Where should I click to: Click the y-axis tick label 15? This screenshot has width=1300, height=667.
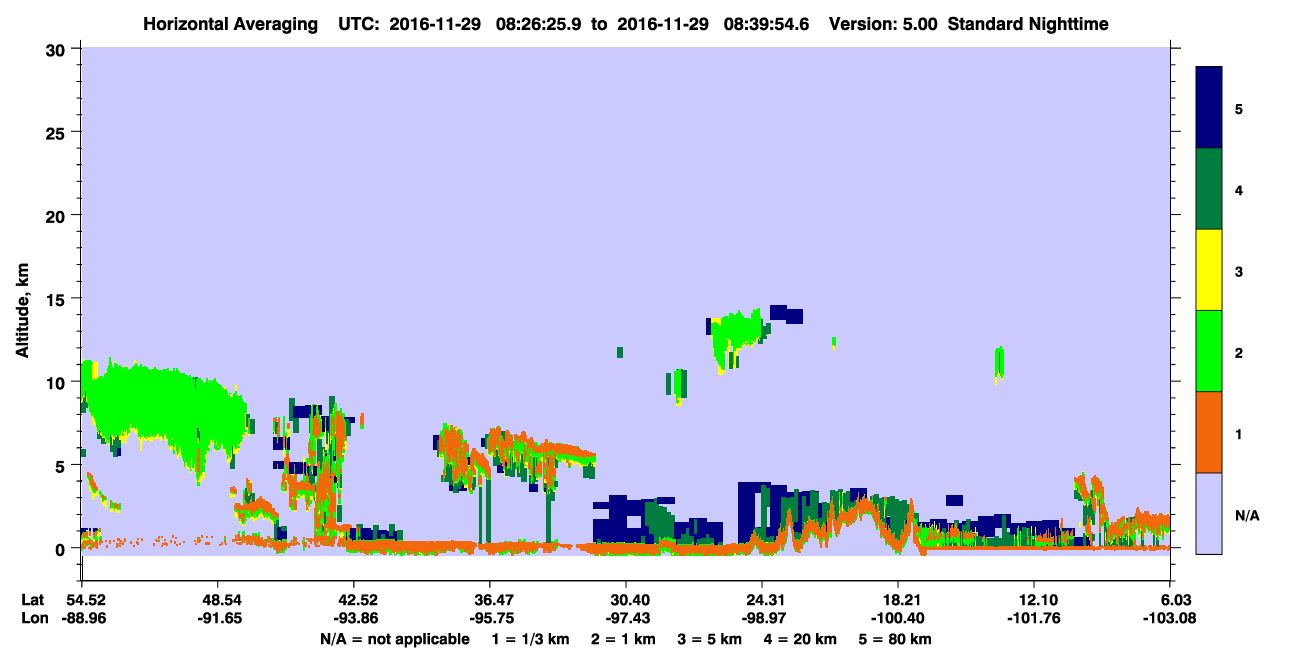tap(58, 299)
